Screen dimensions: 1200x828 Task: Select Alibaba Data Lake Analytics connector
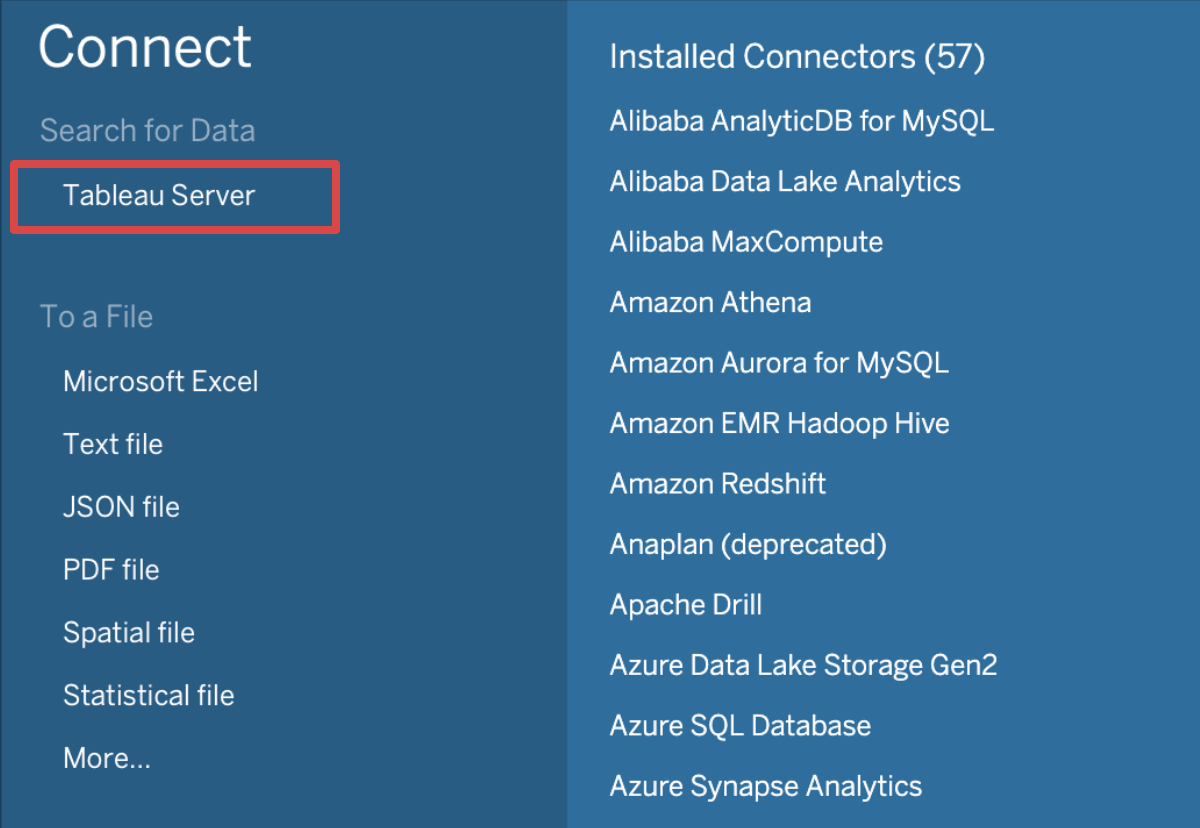click(785, 181)
